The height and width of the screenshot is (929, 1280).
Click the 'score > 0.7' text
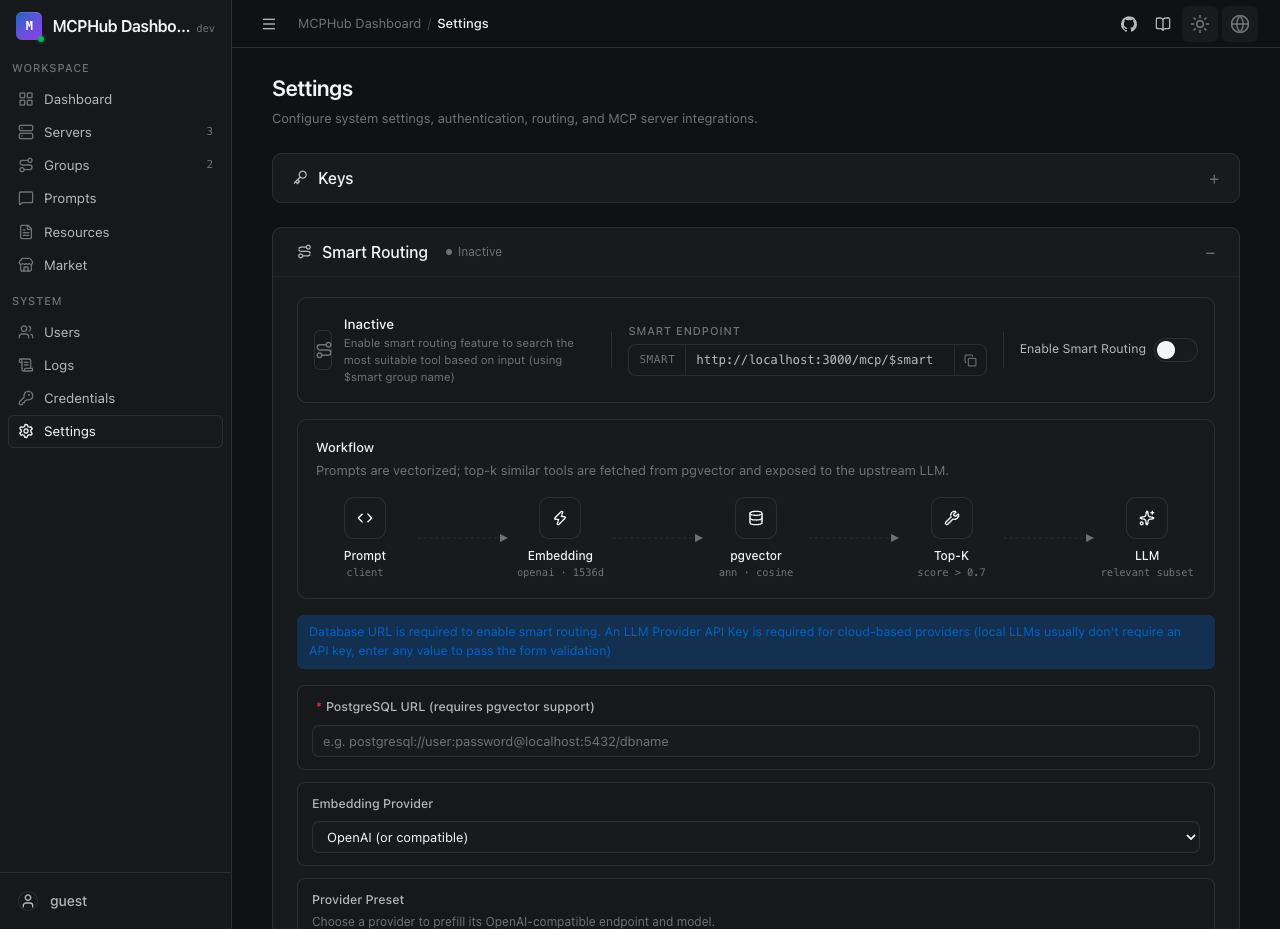click(951, 573)
